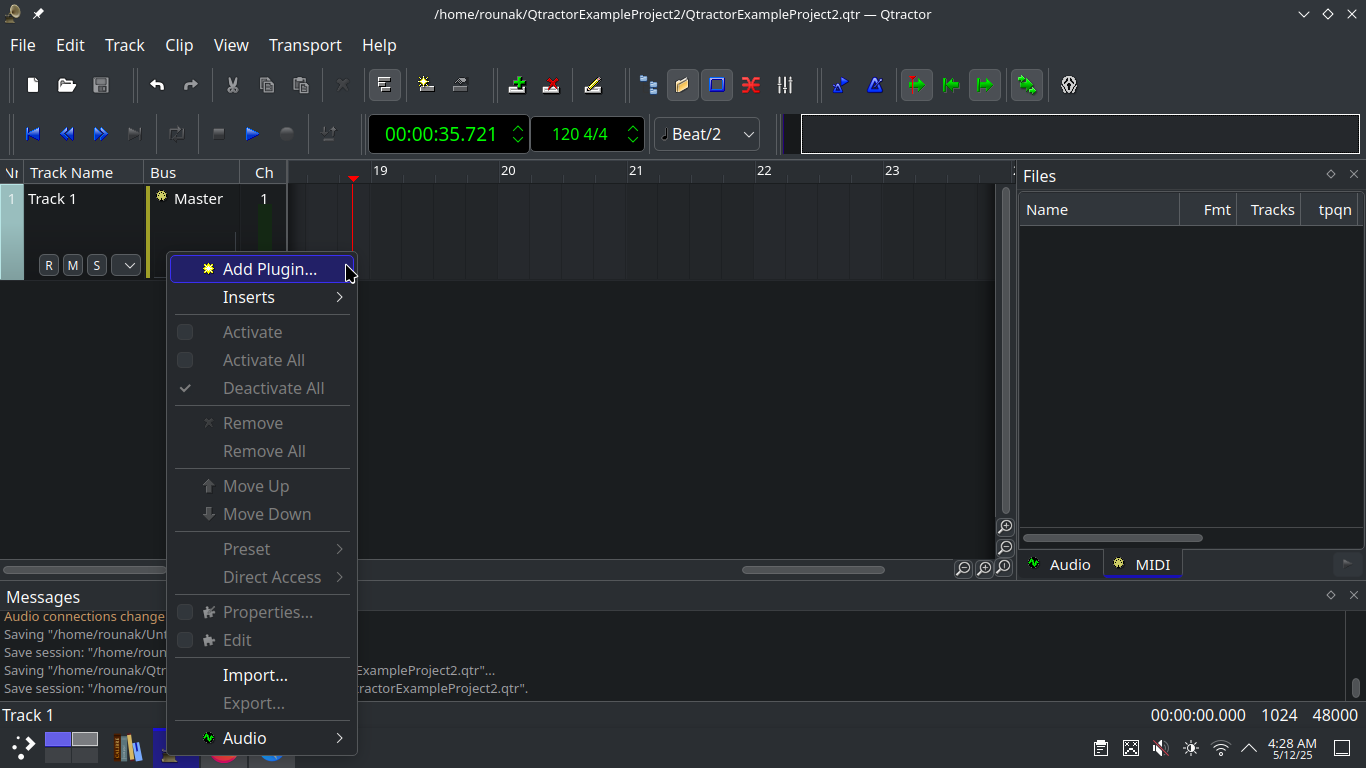1366x768 pixels.
Task: Open the Mixer window icon
Action: pos(785,85)
